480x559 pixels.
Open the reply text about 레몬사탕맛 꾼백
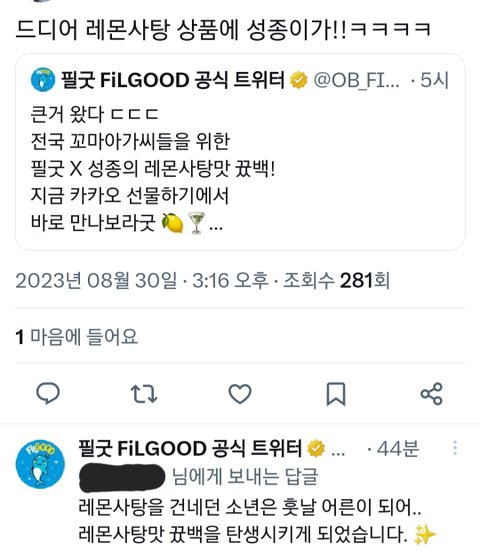click(257, 520)
